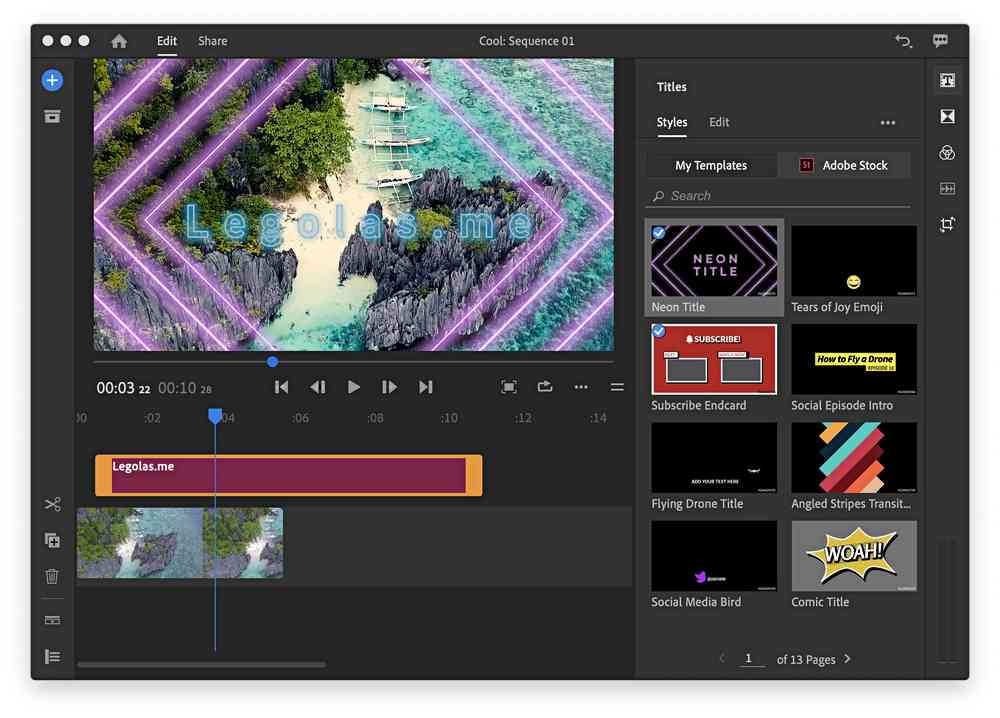Click the blue Add Media plus button
Viewport: 1000px width, 718px height.
tap(52, 80)
